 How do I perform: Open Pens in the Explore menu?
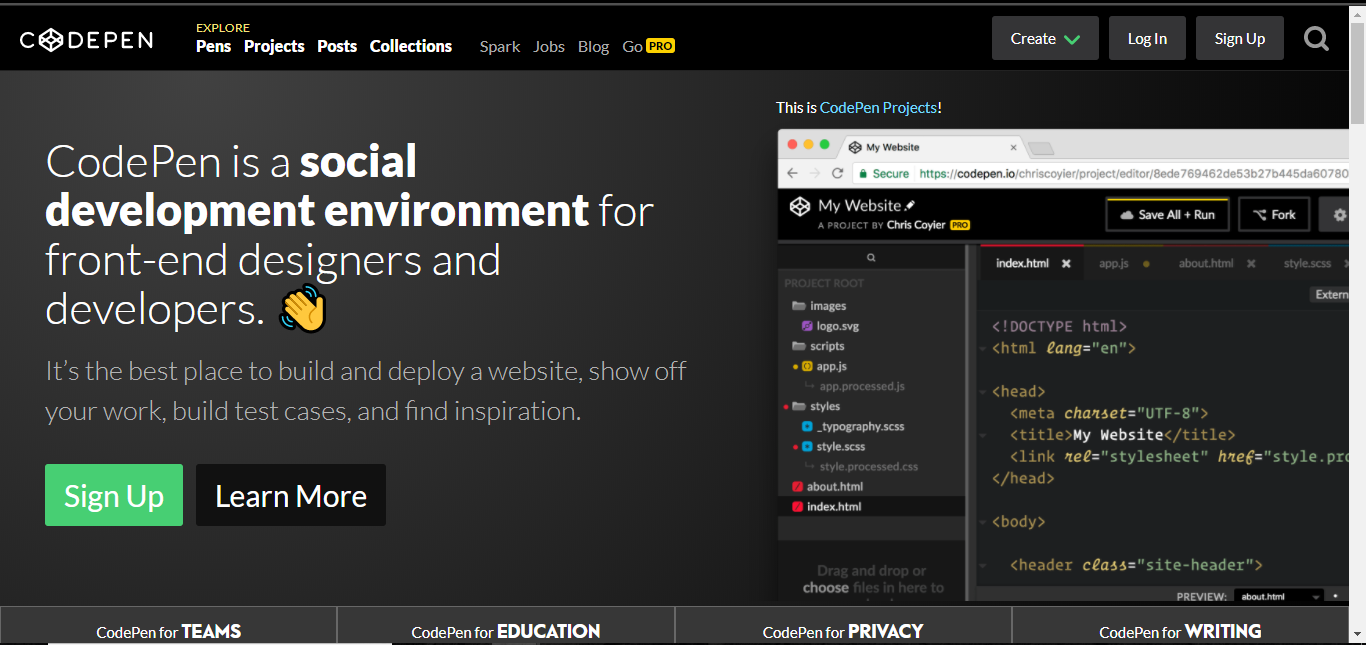pyautogui.click(x=213, y=46)
